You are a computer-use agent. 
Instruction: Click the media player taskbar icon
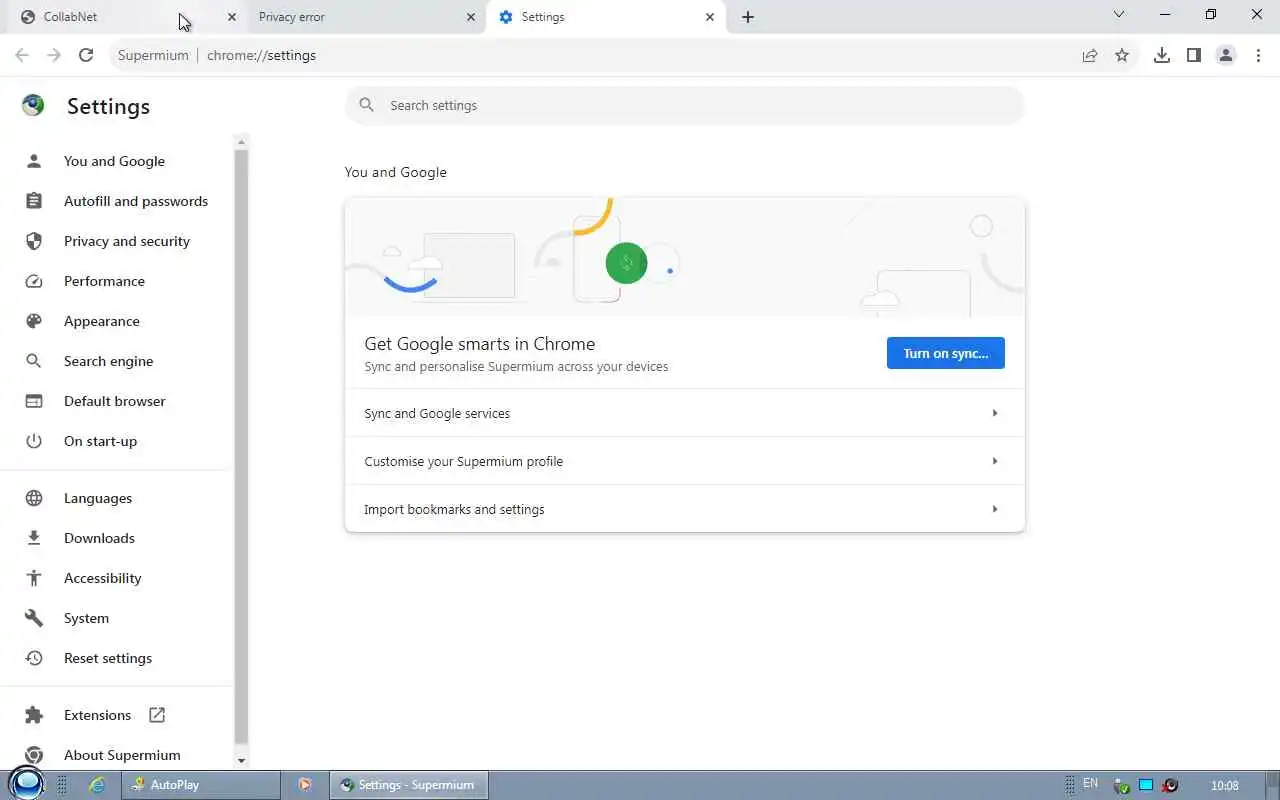tap(305, 785)
